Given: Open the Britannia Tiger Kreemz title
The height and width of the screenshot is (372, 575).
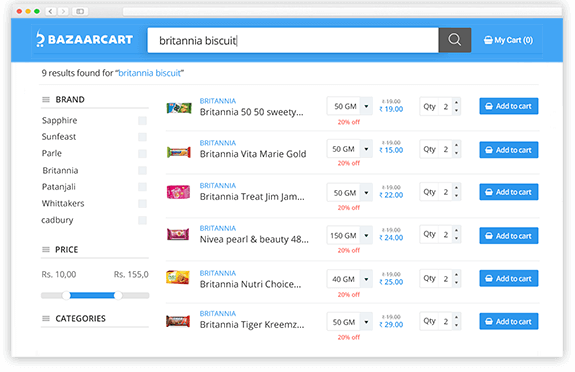Looking at the screenshot, I should [252, 325].
